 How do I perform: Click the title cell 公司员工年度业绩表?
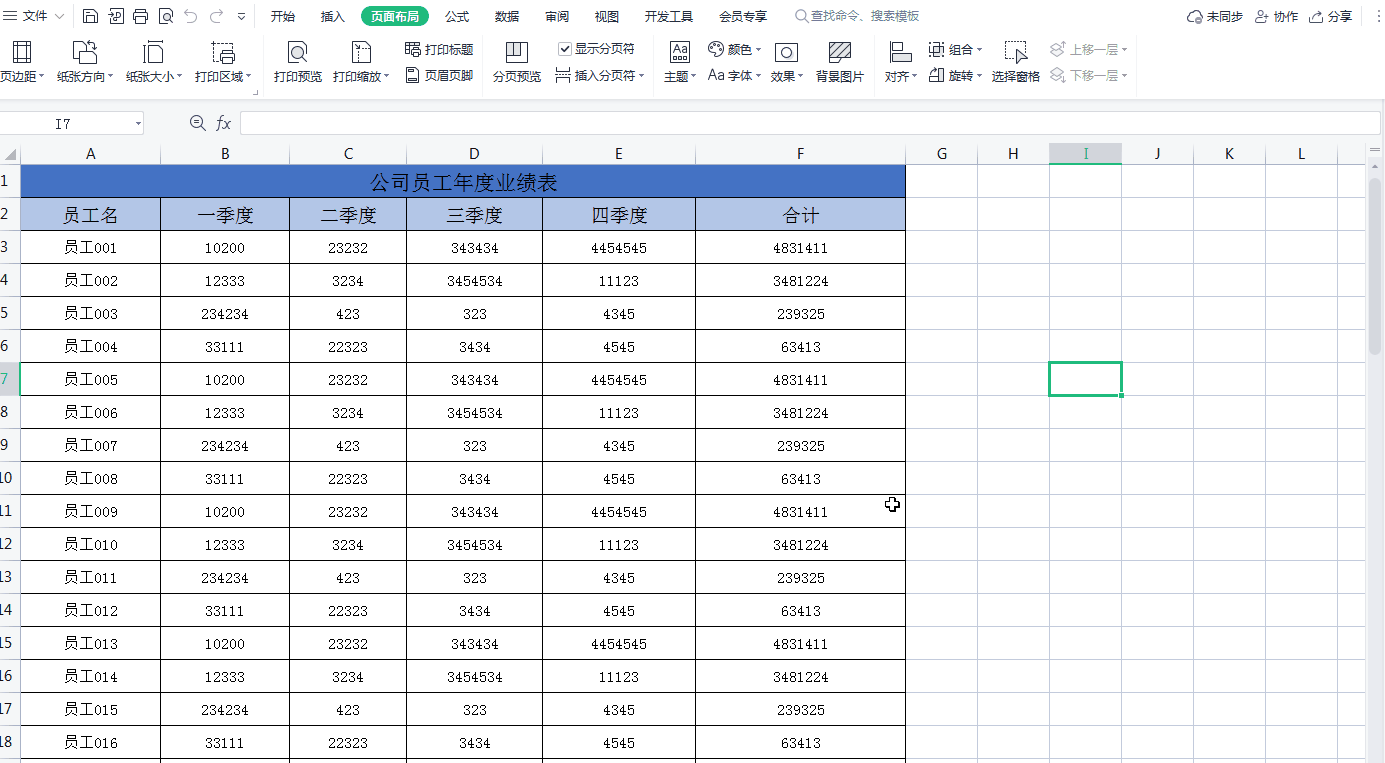463,181
